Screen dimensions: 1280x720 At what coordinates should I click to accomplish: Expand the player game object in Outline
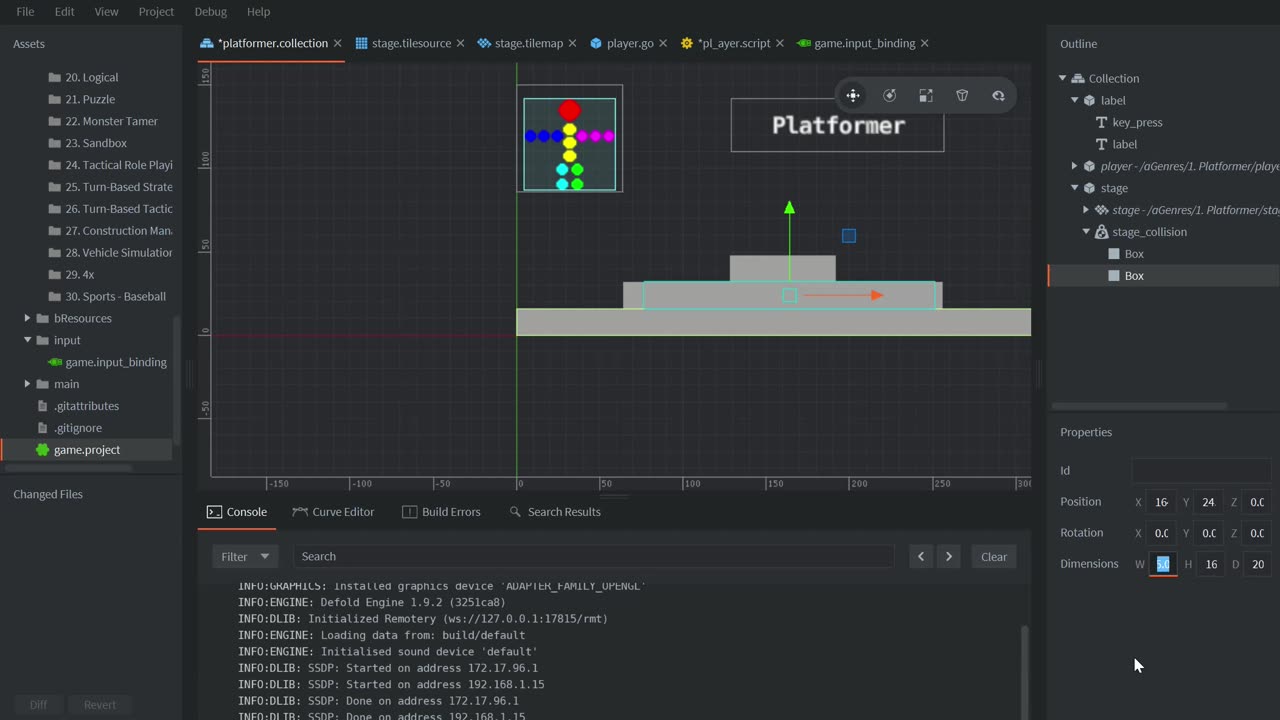tap(1075, 166)
